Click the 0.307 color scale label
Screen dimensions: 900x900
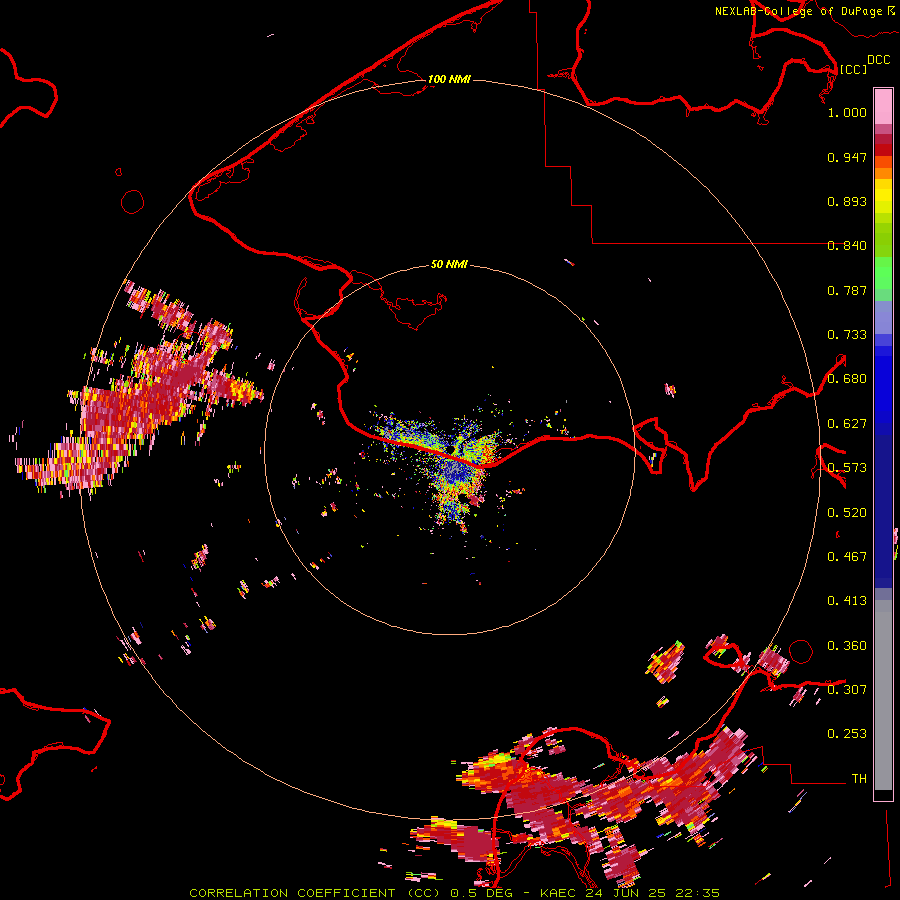(847, 689)
